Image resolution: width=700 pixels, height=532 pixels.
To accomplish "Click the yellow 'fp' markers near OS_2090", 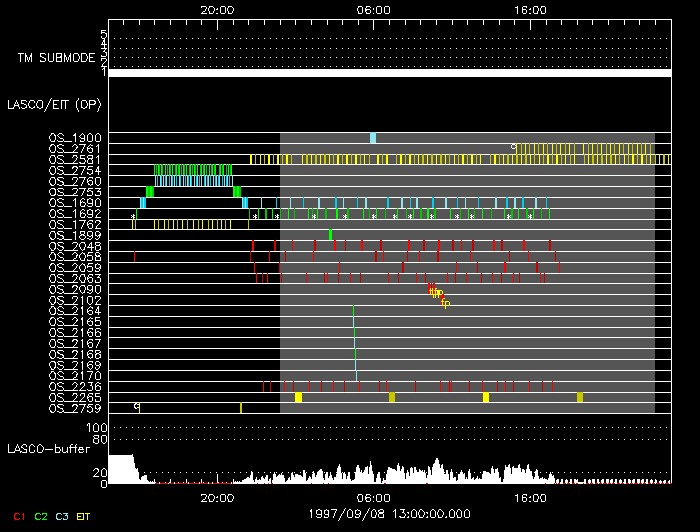I will pos(436,292).
